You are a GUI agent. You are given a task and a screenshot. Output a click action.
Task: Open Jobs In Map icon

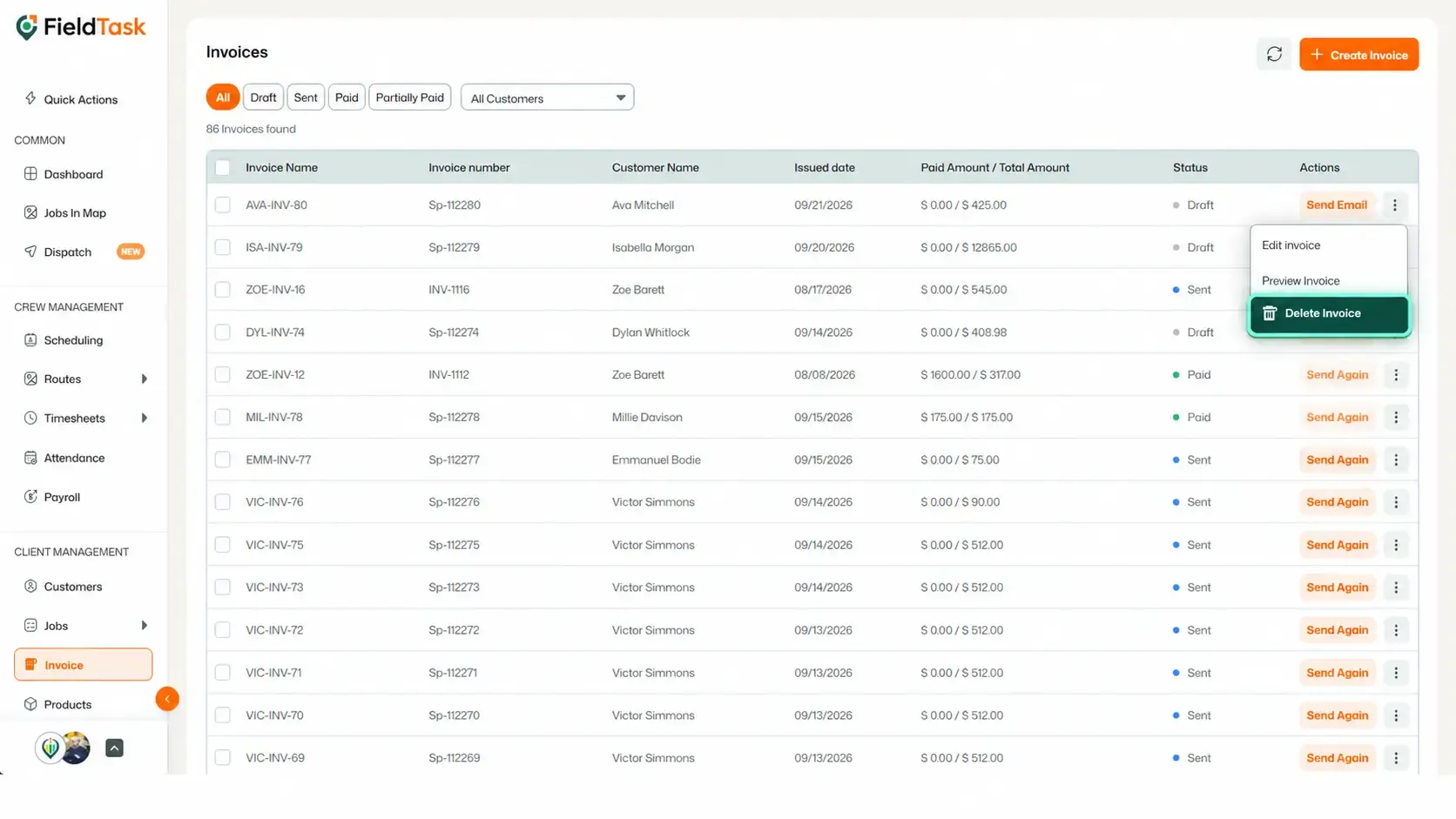click(30, 212)
